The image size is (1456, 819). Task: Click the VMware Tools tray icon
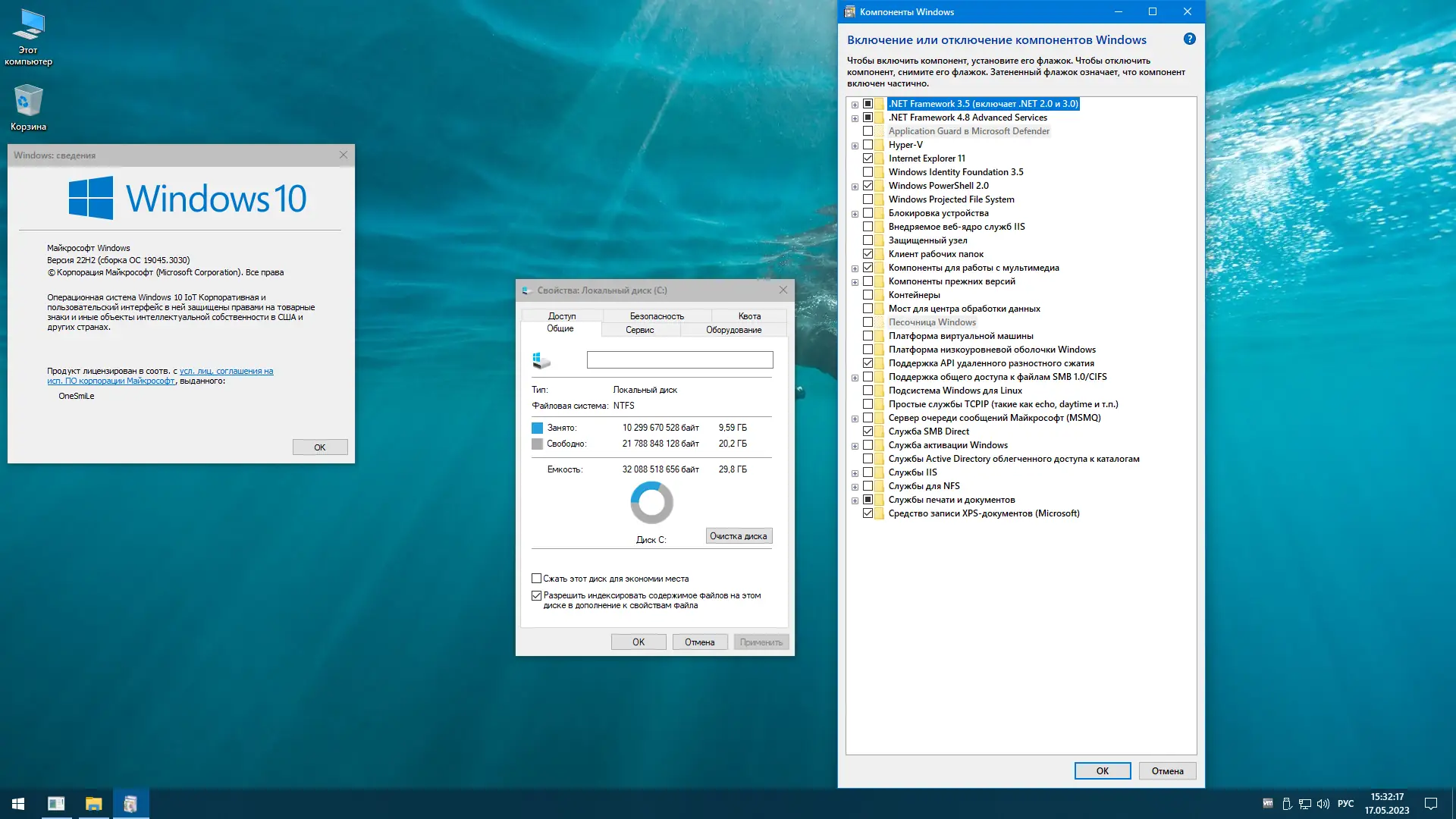pyautogui.click(x=1268, y=804)
